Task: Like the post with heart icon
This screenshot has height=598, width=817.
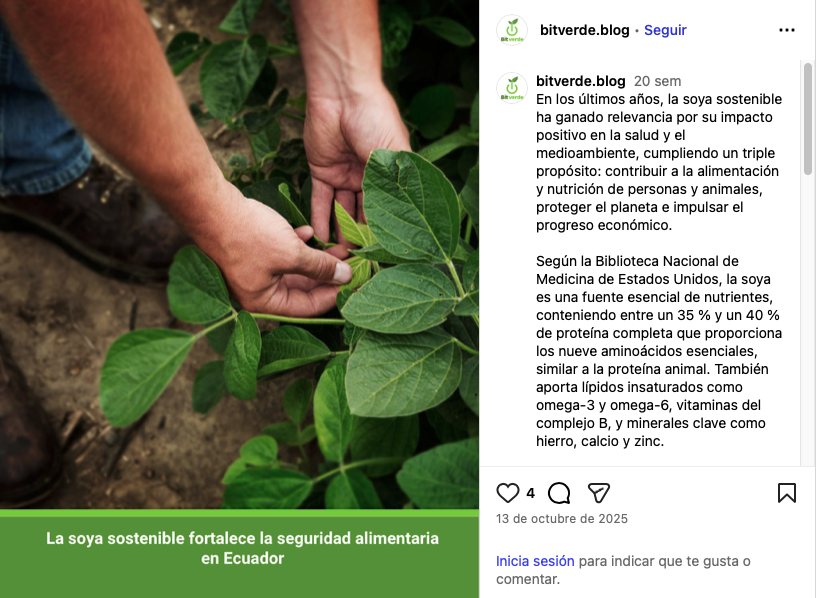Action: (x=507, y=493)
